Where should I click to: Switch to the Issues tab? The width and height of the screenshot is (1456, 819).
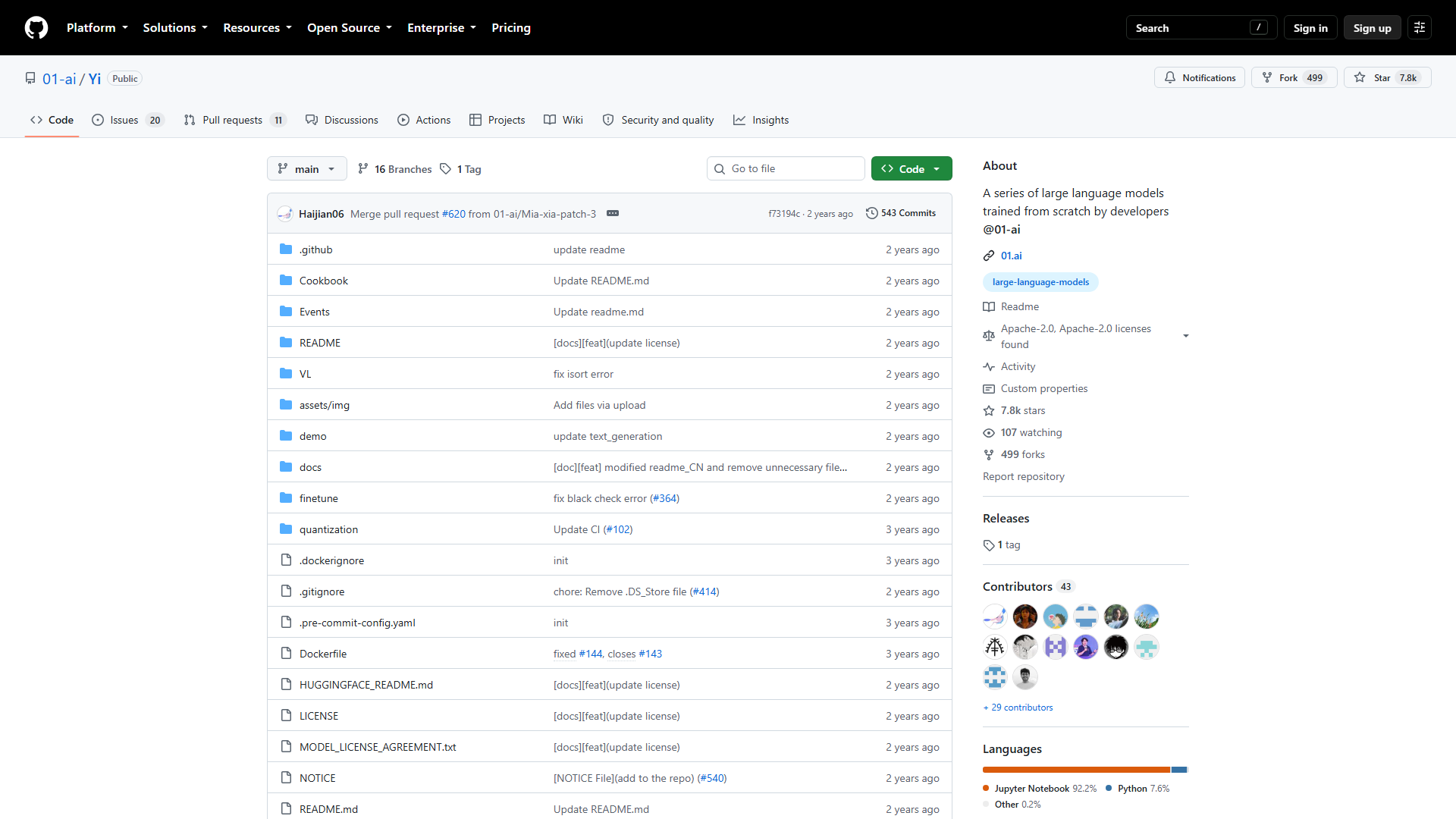click(x=127, y=121)
